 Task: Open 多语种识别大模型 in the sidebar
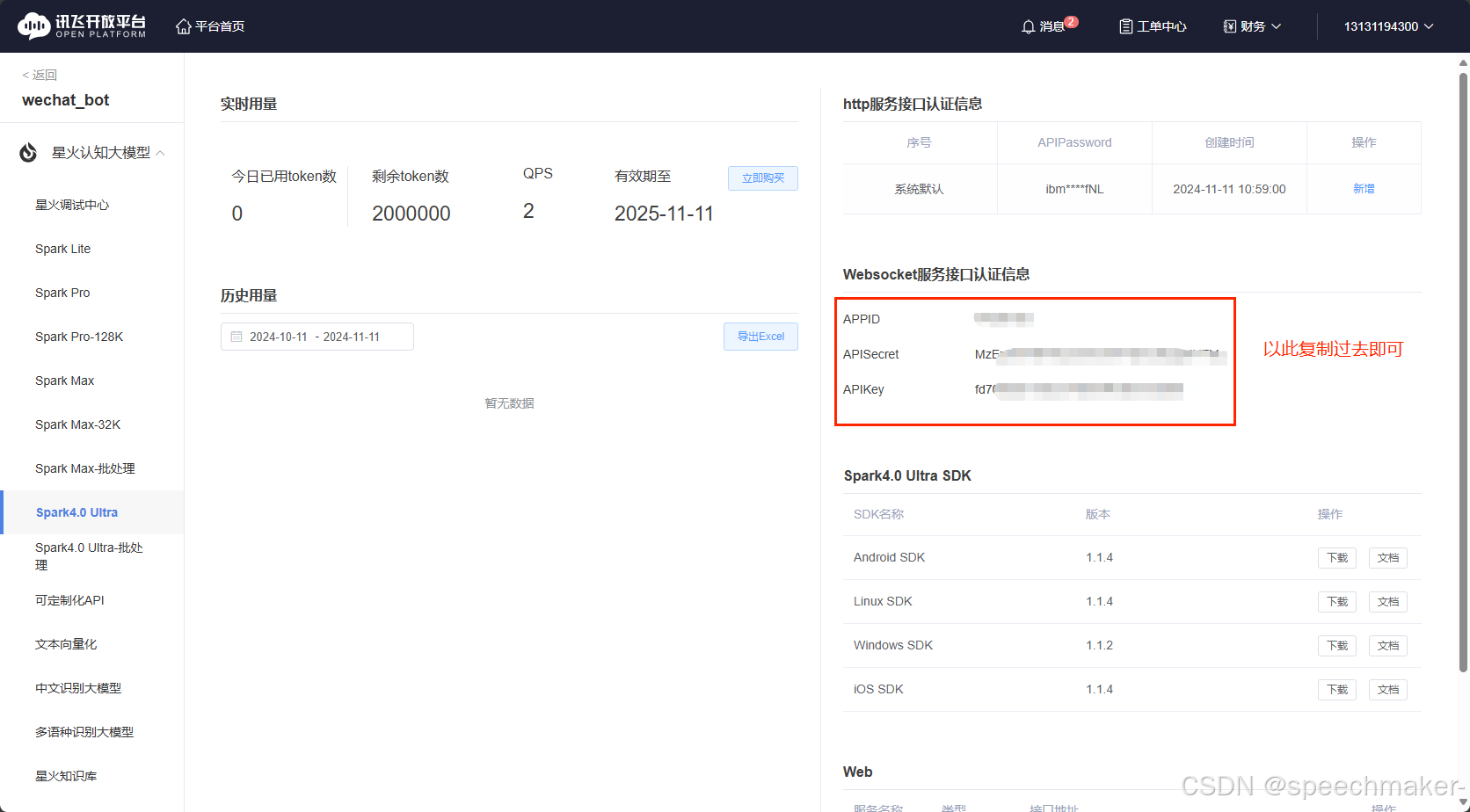pyautogui.click(x=84, y=732)
